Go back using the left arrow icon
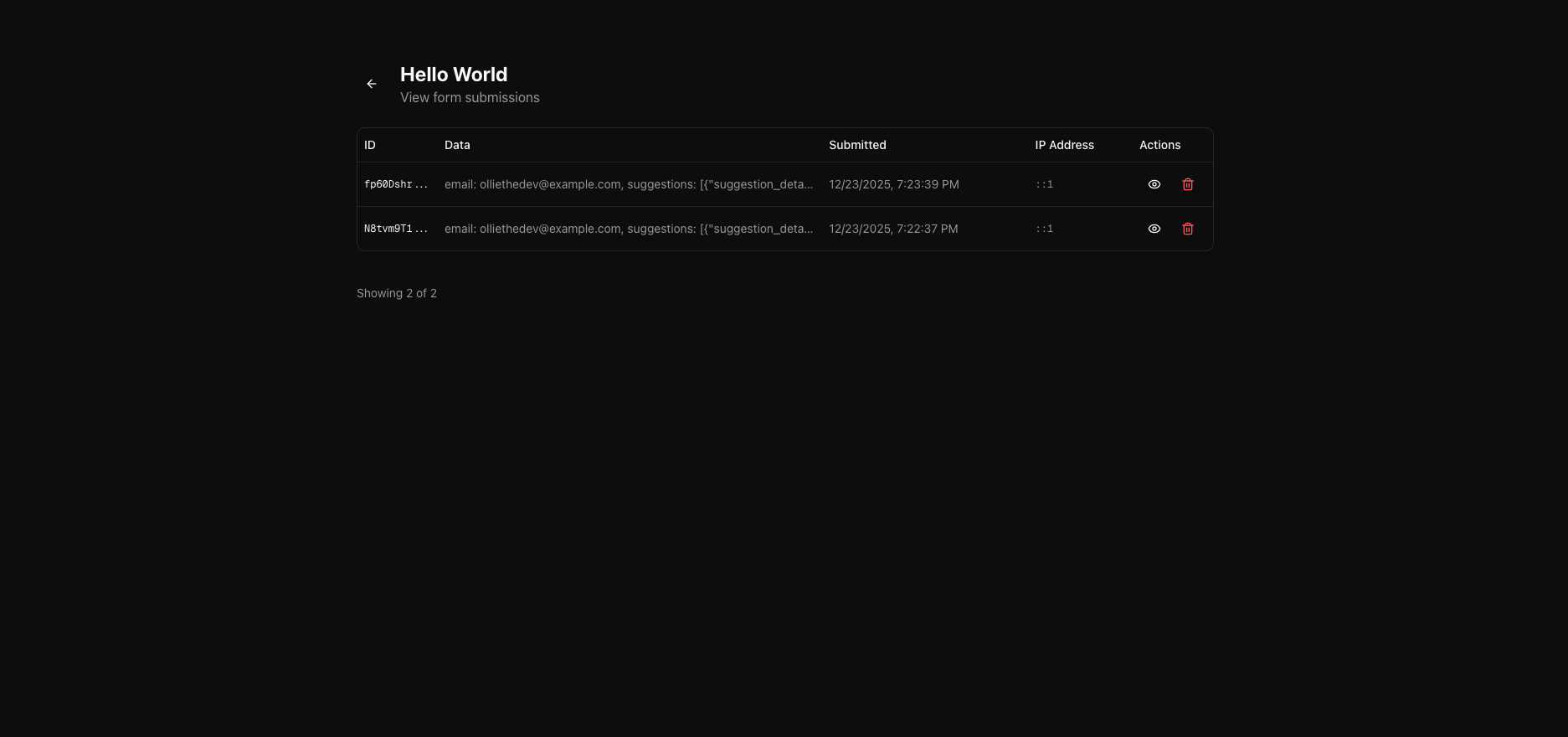The height and width of the screenshot is (737, 1568). click(372, 84)
